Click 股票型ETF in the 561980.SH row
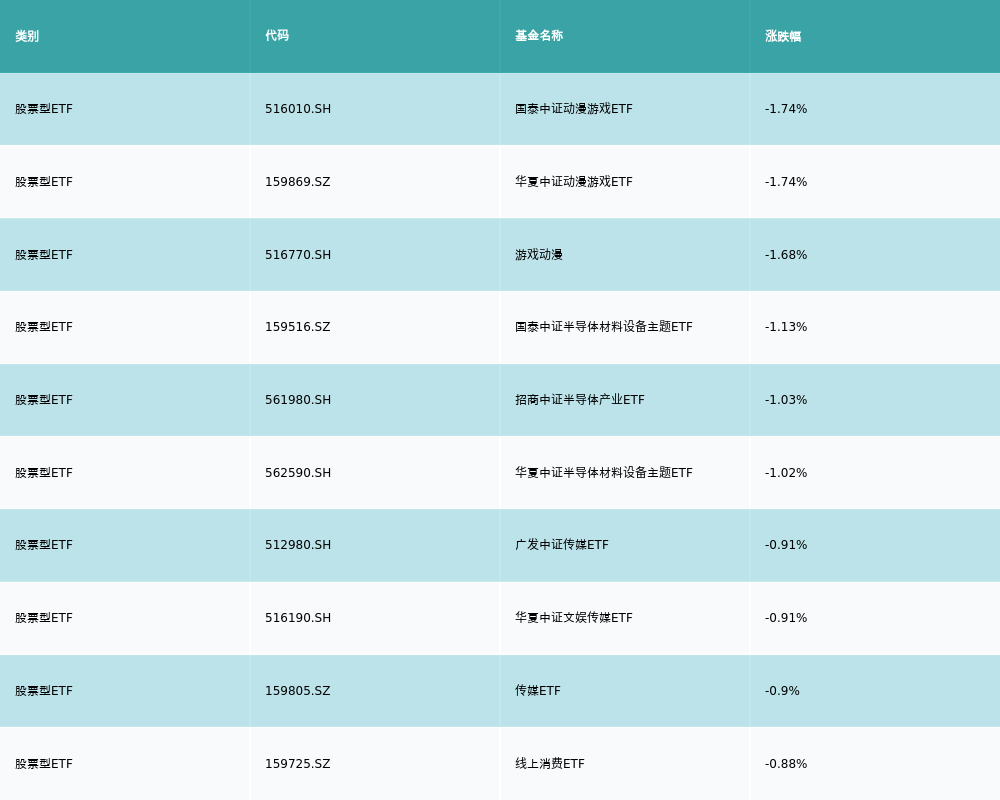 pyautogui.click(x=44, y=400)
